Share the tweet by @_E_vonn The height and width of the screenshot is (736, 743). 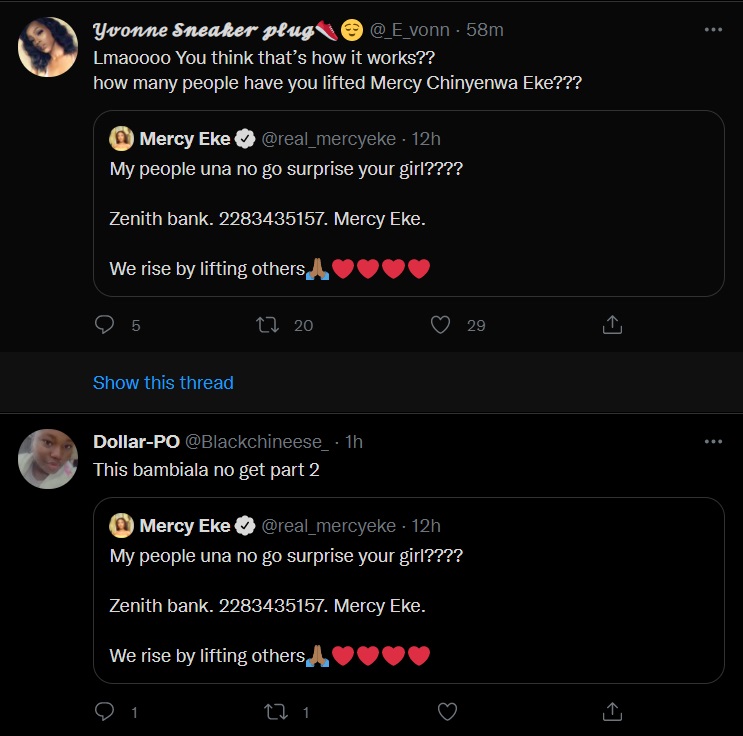[612, 325]
